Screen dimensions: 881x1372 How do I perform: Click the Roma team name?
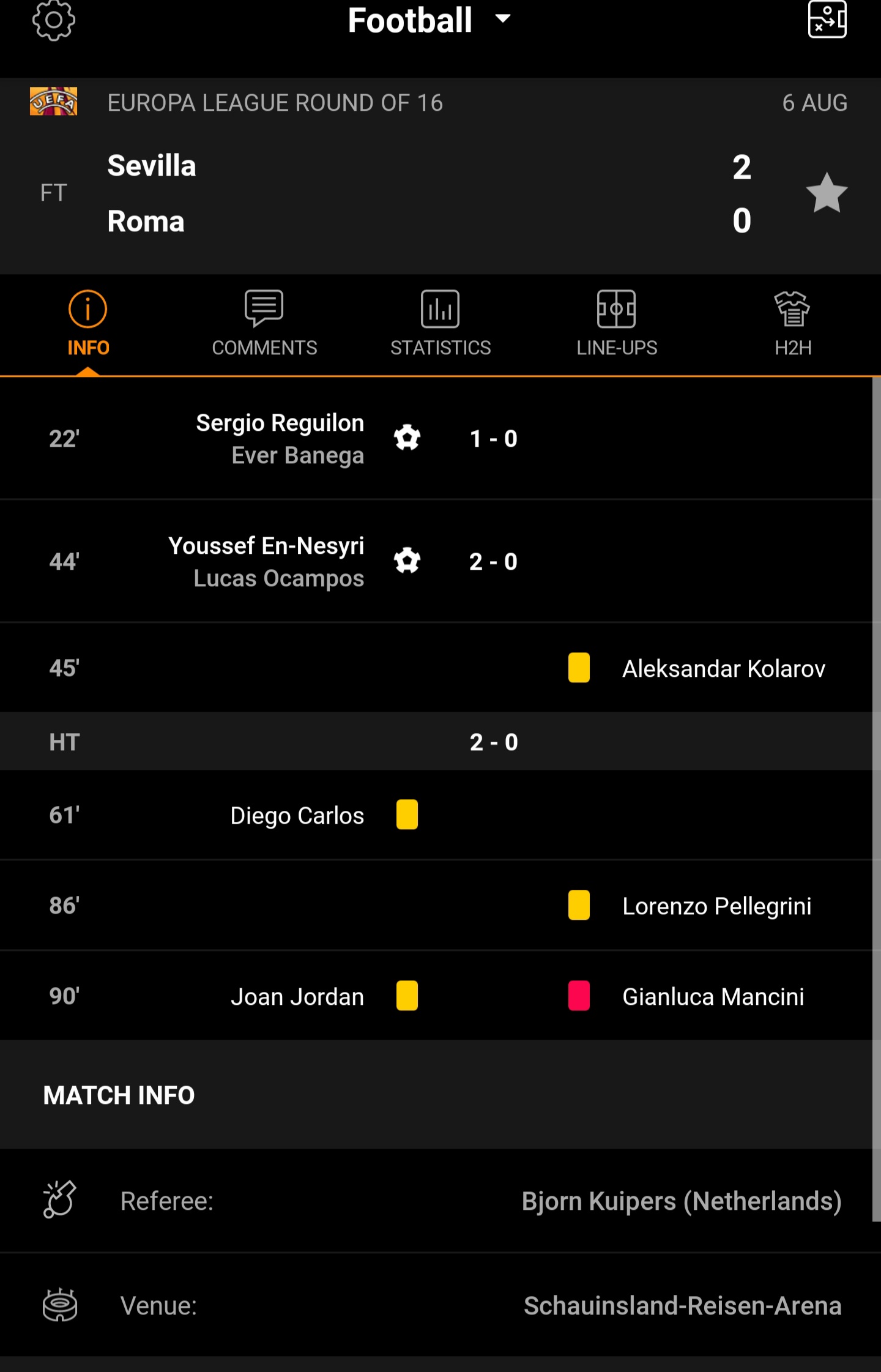tap(146, 222)
